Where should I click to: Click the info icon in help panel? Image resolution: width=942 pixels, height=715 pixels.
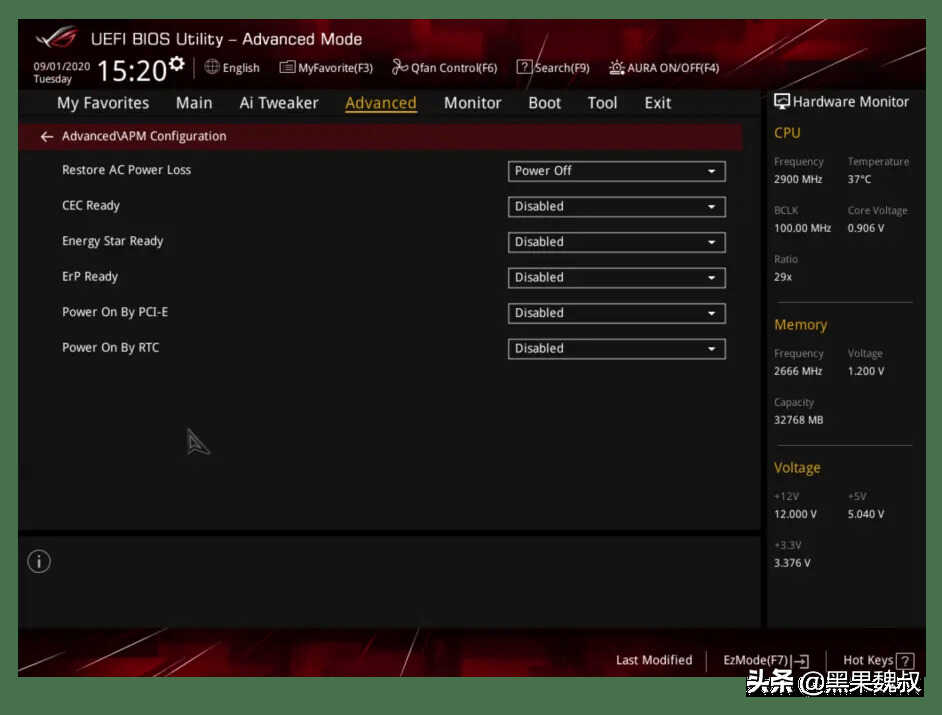(x=39, y=562)
